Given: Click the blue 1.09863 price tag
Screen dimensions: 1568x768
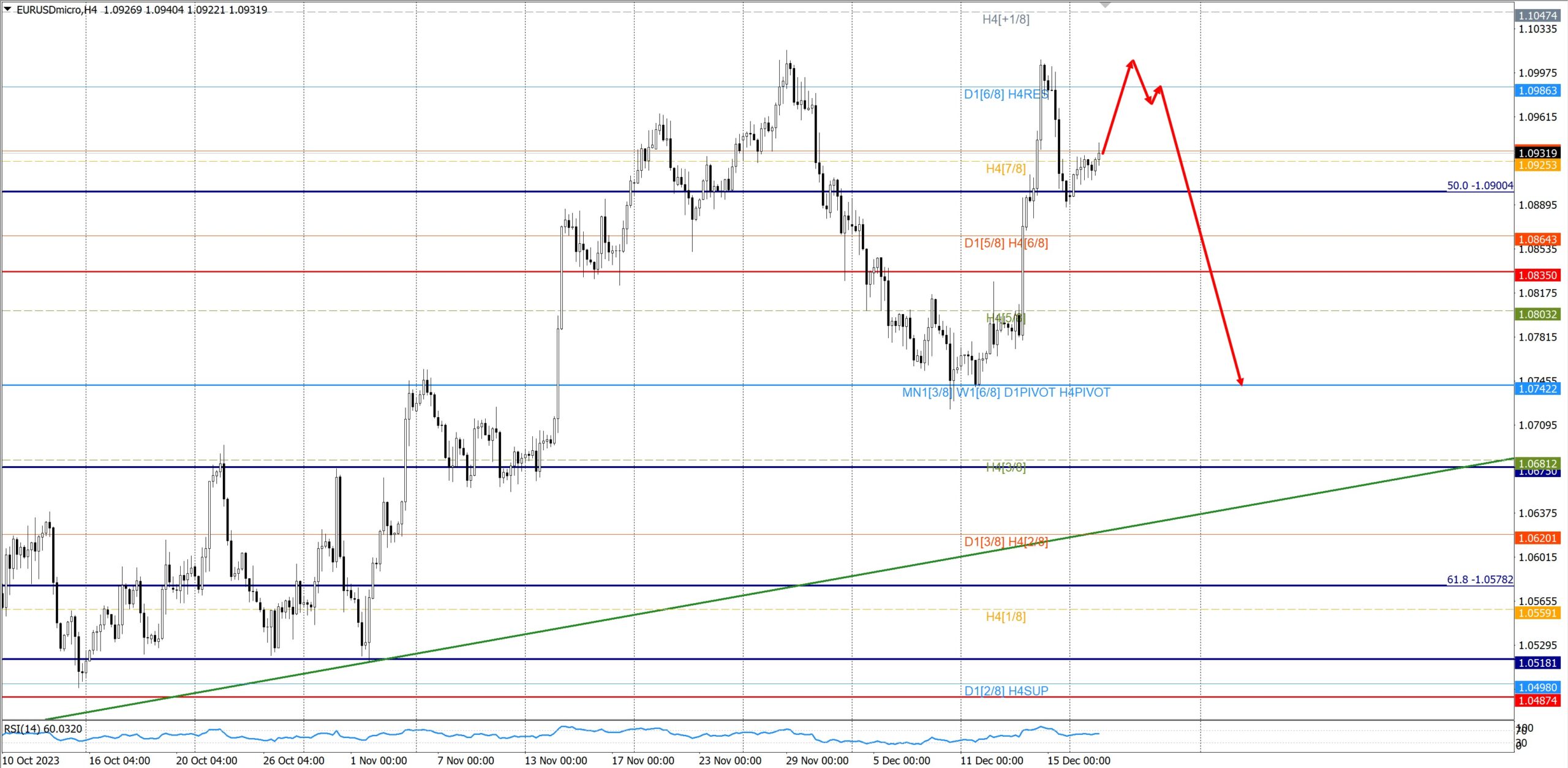Looking at the screenshot, I should [1537, 91].
